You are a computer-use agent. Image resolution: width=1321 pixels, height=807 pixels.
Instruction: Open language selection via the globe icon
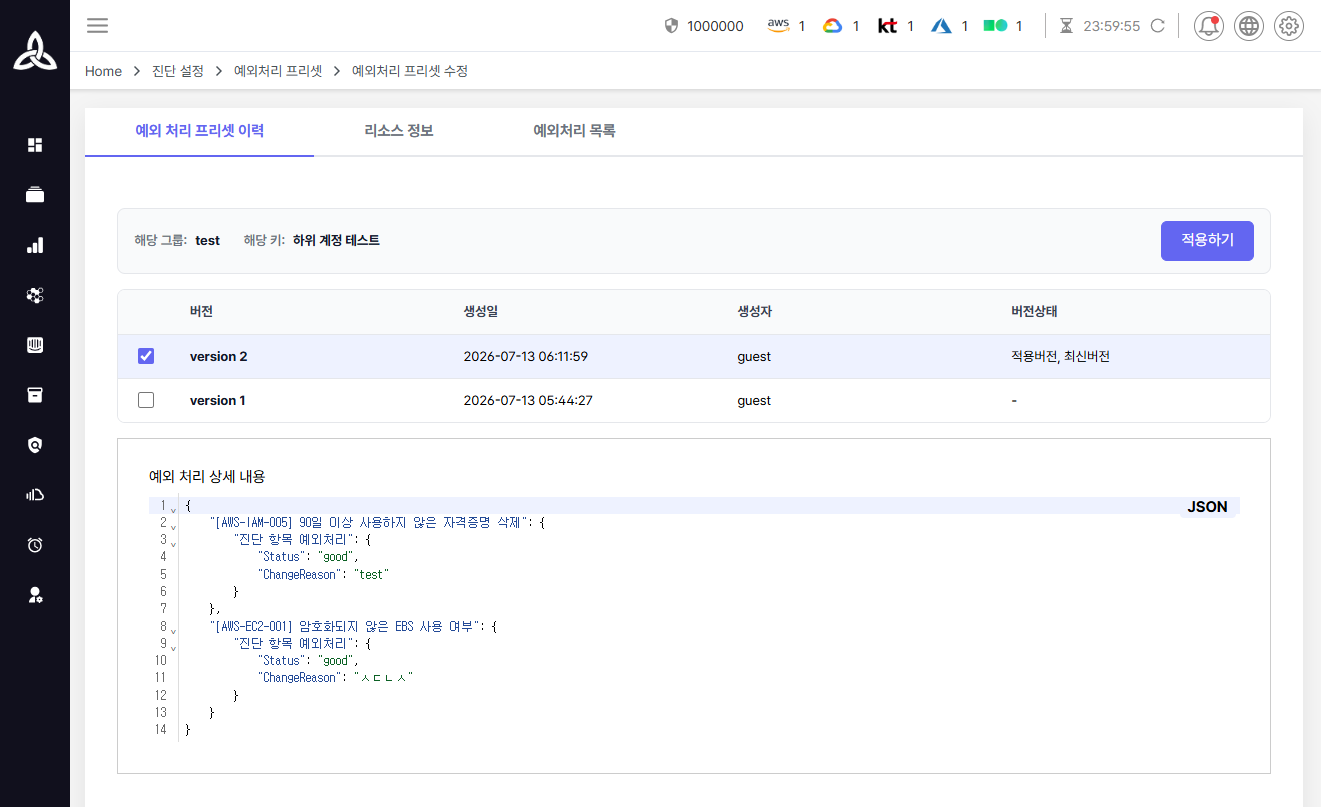point(1249,26)
